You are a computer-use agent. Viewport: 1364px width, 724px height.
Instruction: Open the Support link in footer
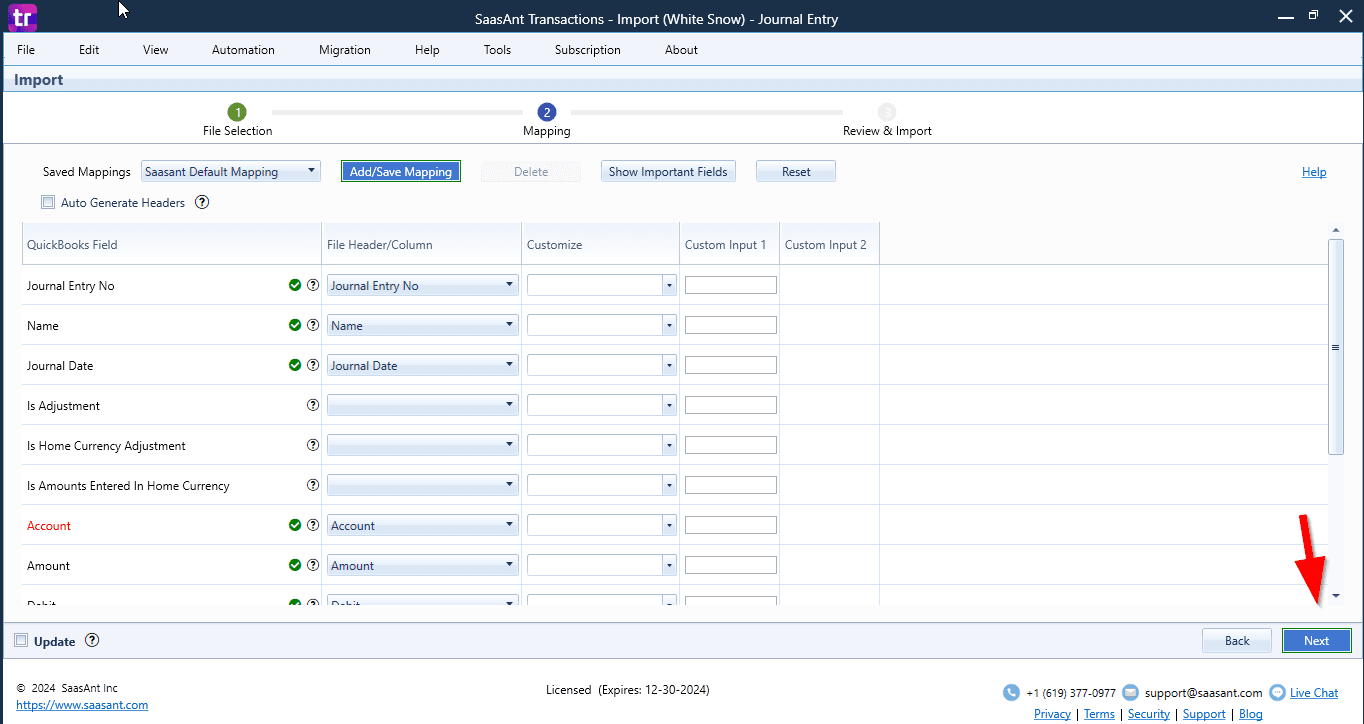1204,714
